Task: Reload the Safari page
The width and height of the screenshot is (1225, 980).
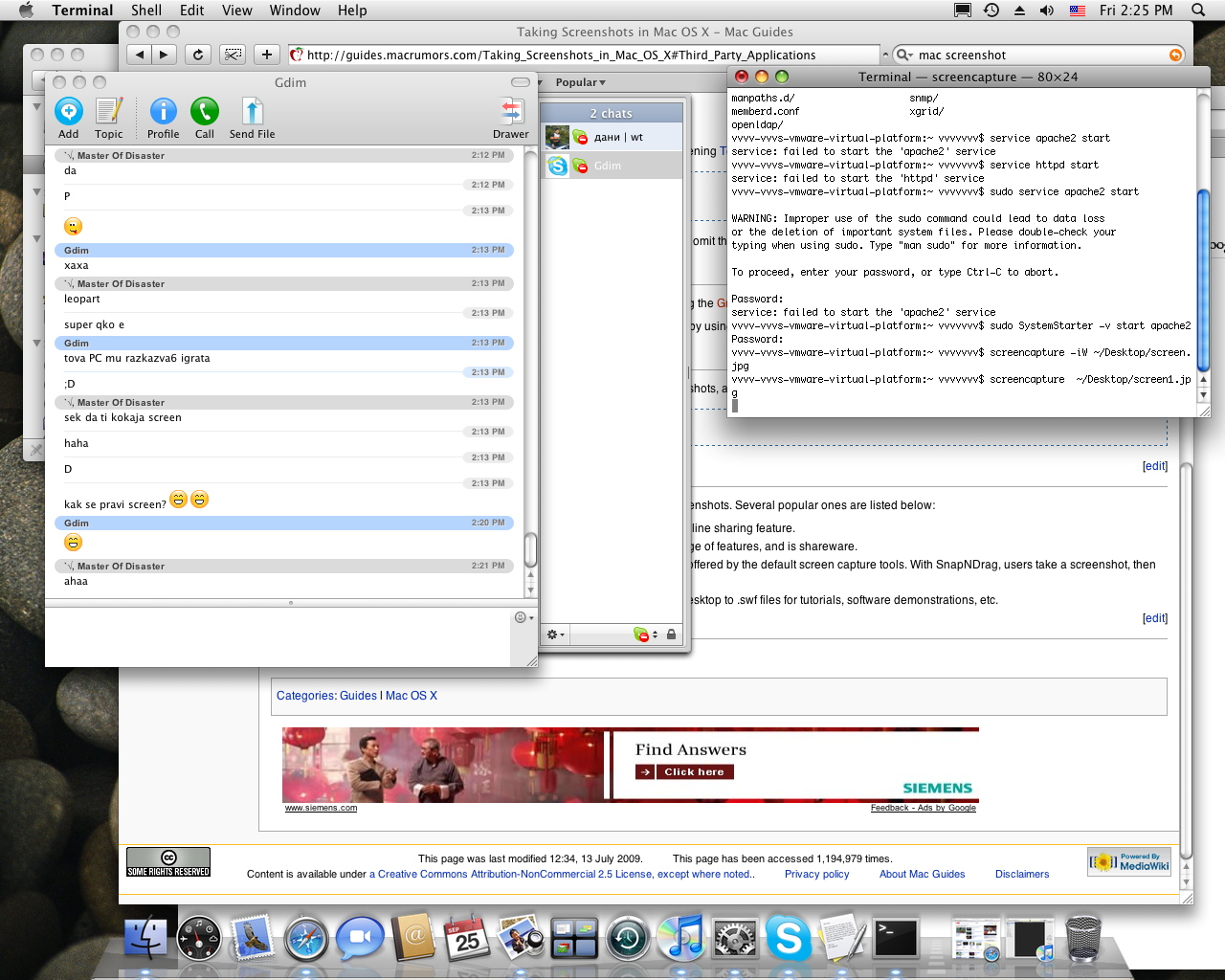Action: (x=198, y=55)
